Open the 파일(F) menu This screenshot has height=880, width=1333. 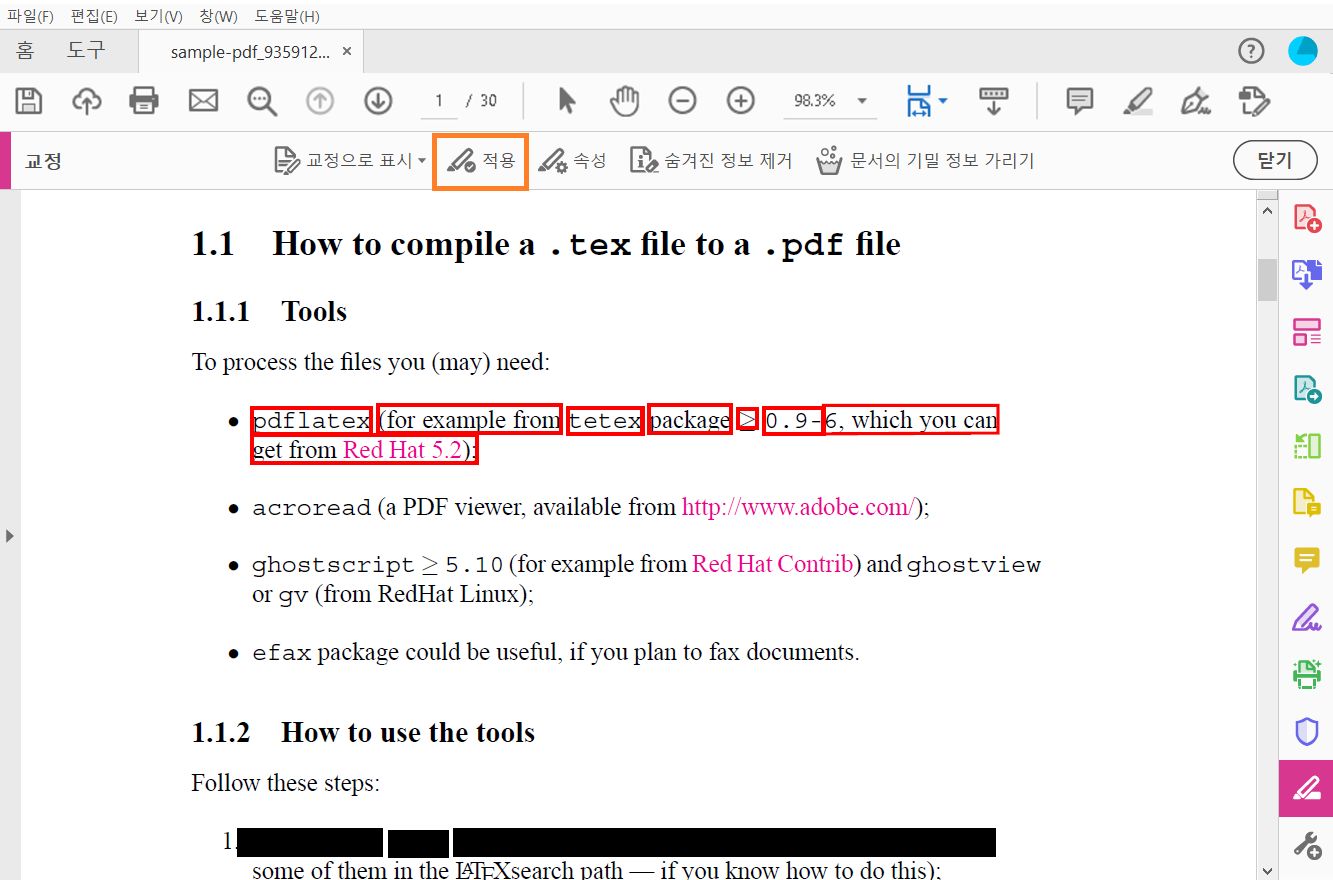point(30,16)
